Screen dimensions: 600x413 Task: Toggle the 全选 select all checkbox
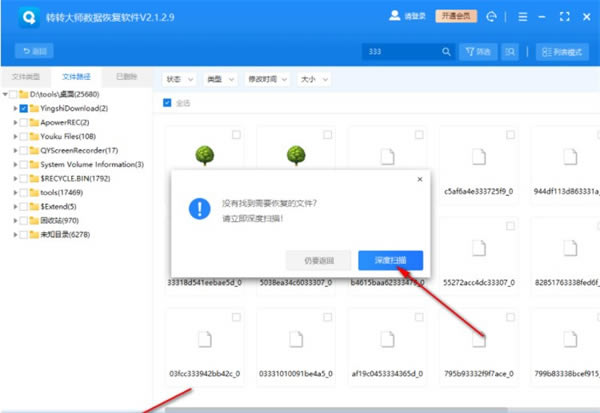[x=167, y=102]
